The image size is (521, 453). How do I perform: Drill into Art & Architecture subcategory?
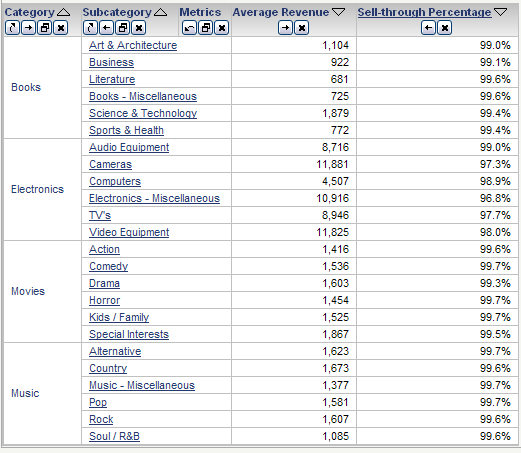pyautogui.click(x=133, y=45)
